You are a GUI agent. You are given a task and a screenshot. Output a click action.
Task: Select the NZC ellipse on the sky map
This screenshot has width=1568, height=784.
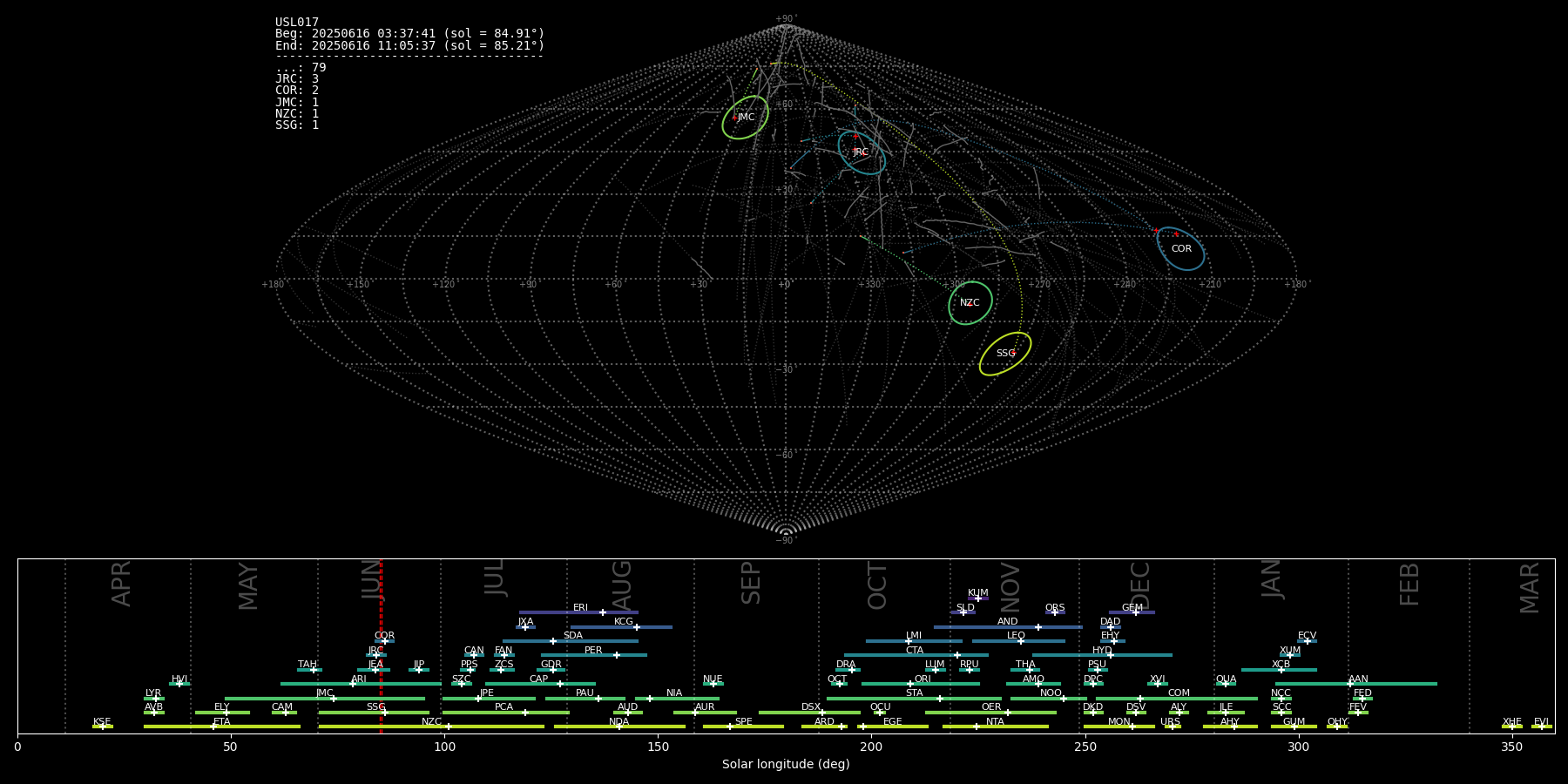coord(970,303)
